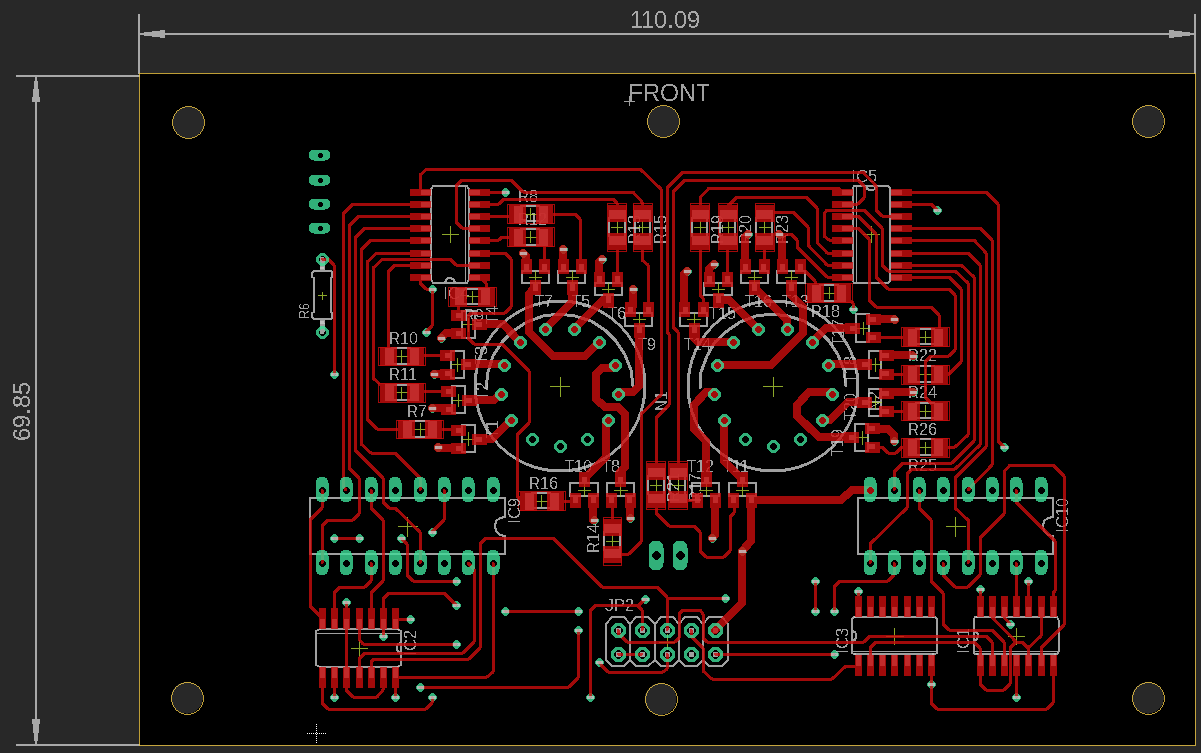This screenshot has width=1201, height=753.
Task: Click the JP2 pin header
Action: click(666, 642)
